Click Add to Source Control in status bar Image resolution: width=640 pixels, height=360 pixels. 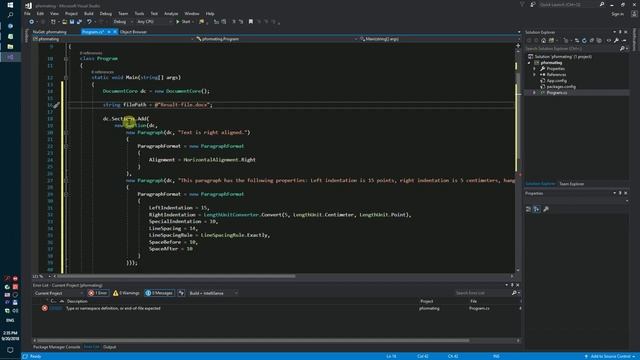point(610,356)
